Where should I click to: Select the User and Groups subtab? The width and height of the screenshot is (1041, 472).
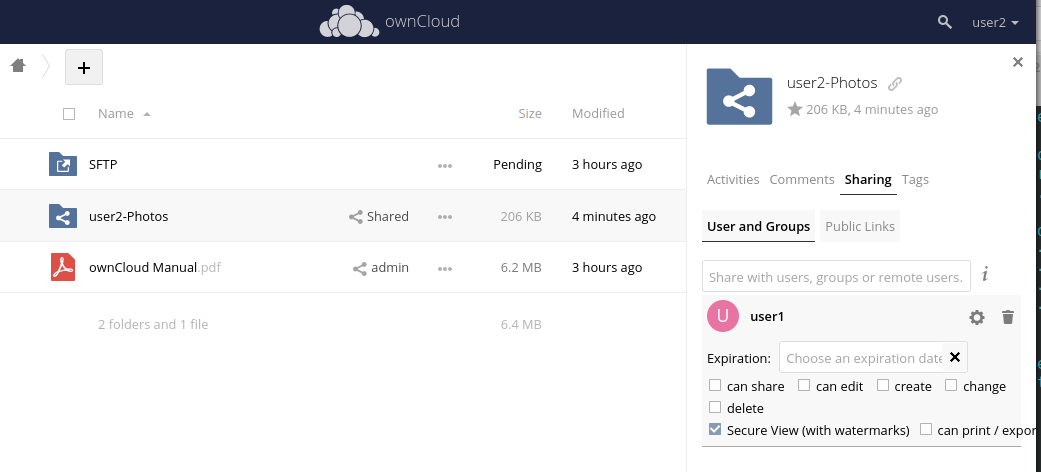[758, 226]
